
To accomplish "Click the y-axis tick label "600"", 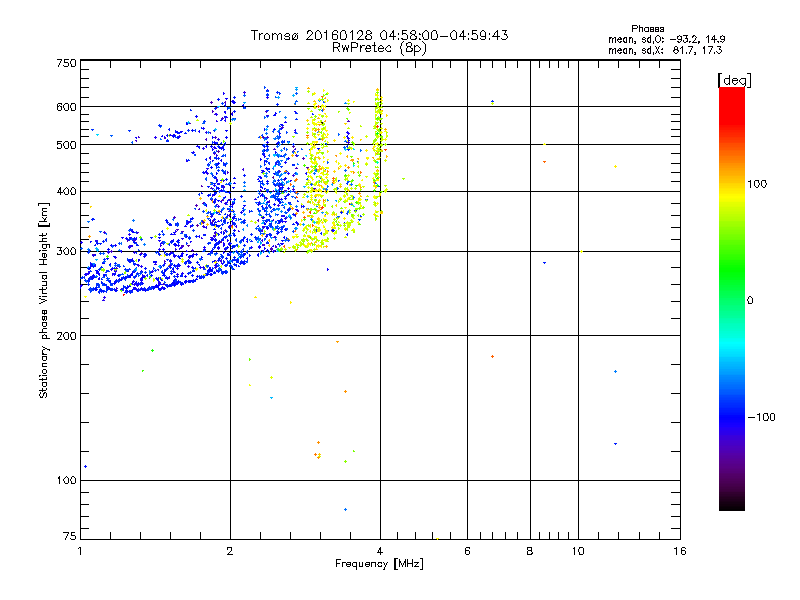I will (x=66, y=107).
